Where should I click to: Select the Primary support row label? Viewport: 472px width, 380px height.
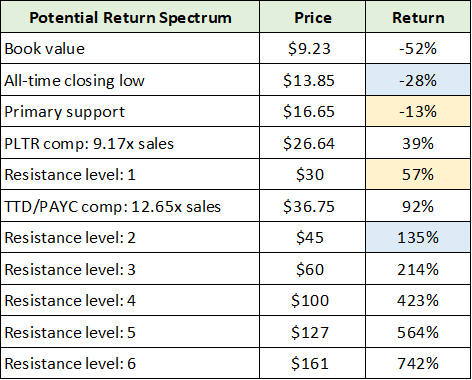coord(130,111)
